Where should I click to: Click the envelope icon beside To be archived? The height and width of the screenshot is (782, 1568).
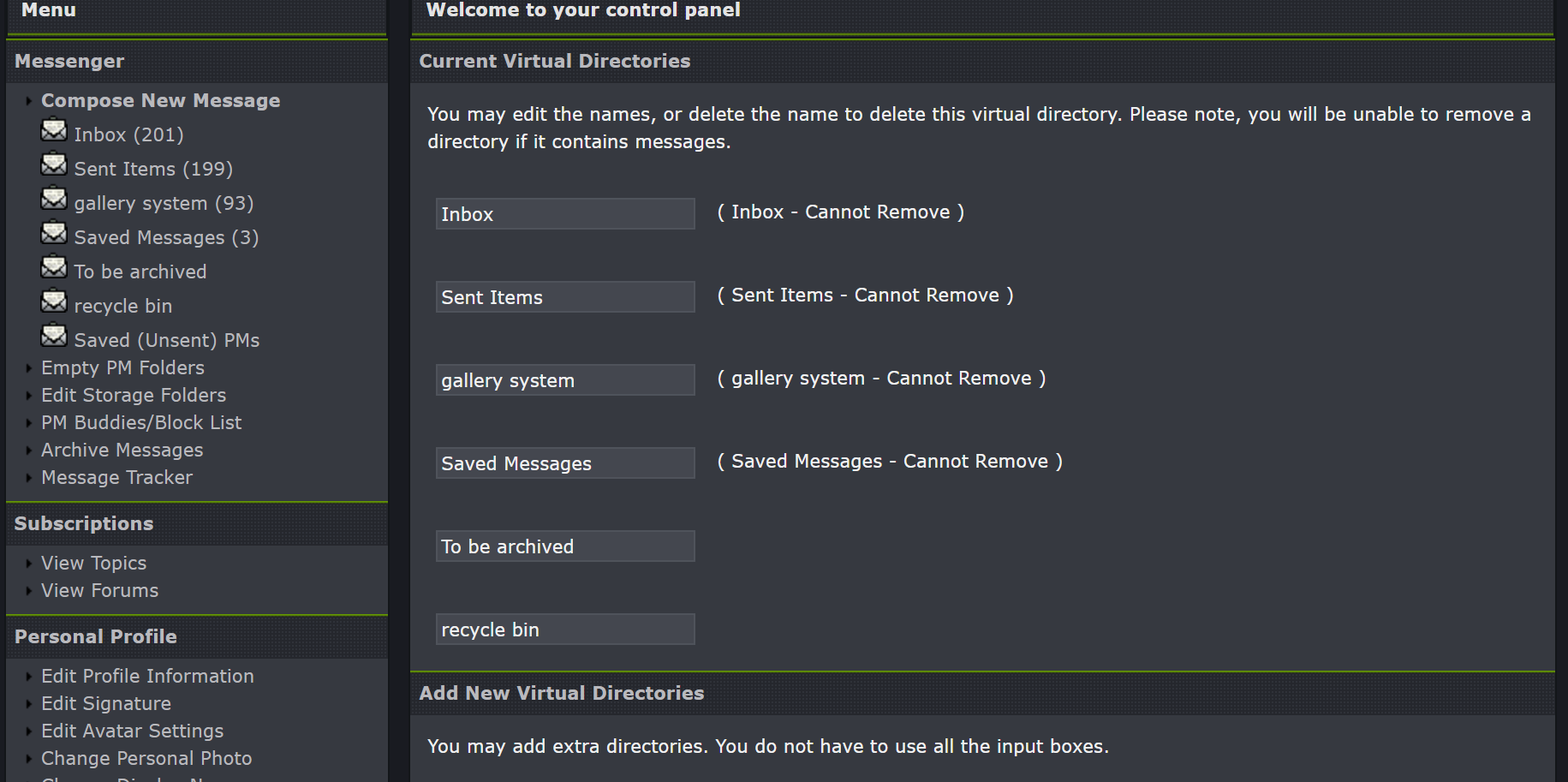[54, 267]
